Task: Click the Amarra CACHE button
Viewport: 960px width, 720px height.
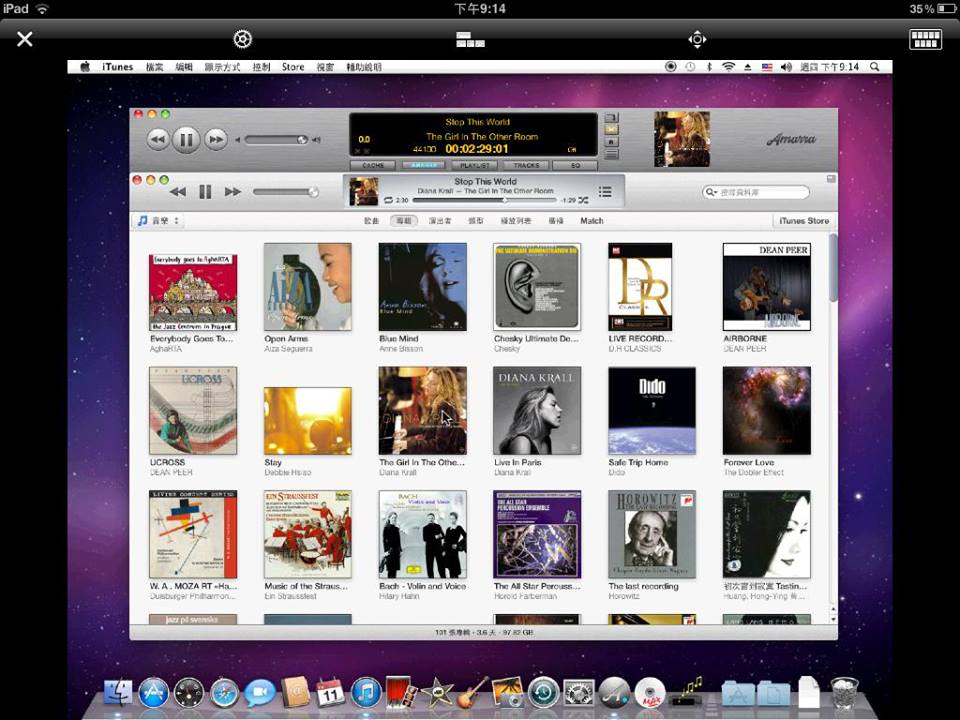Action: point(373,165)
